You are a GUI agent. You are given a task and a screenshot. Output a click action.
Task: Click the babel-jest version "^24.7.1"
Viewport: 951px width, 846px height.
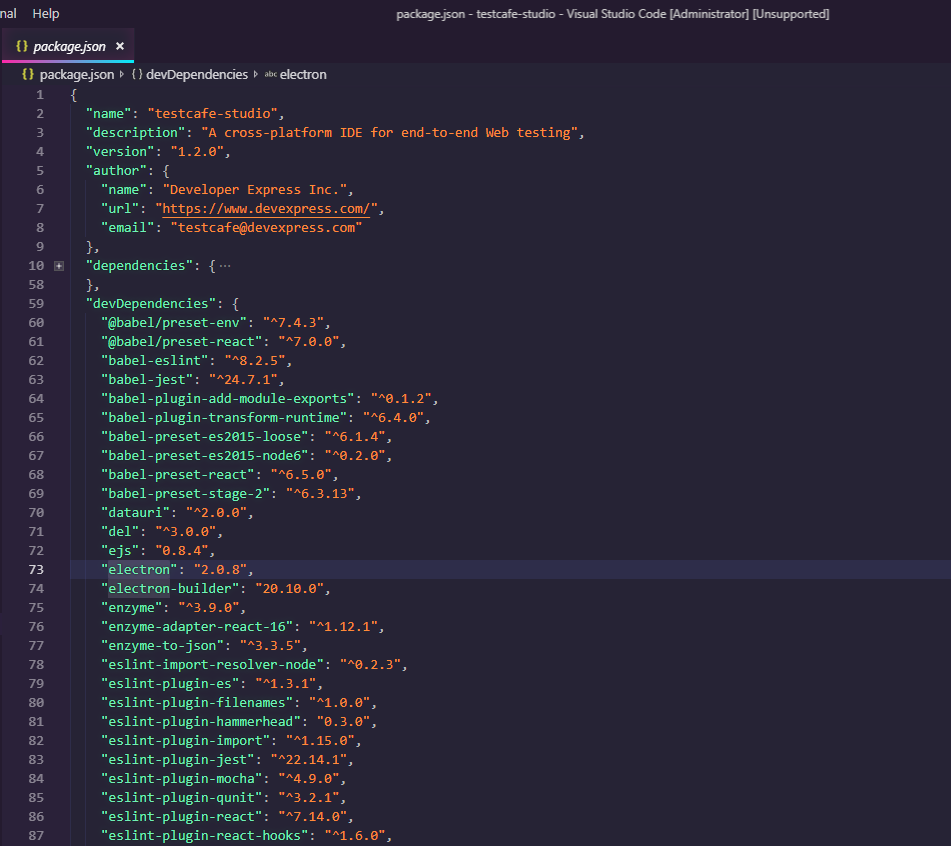(x=243, y=380)
